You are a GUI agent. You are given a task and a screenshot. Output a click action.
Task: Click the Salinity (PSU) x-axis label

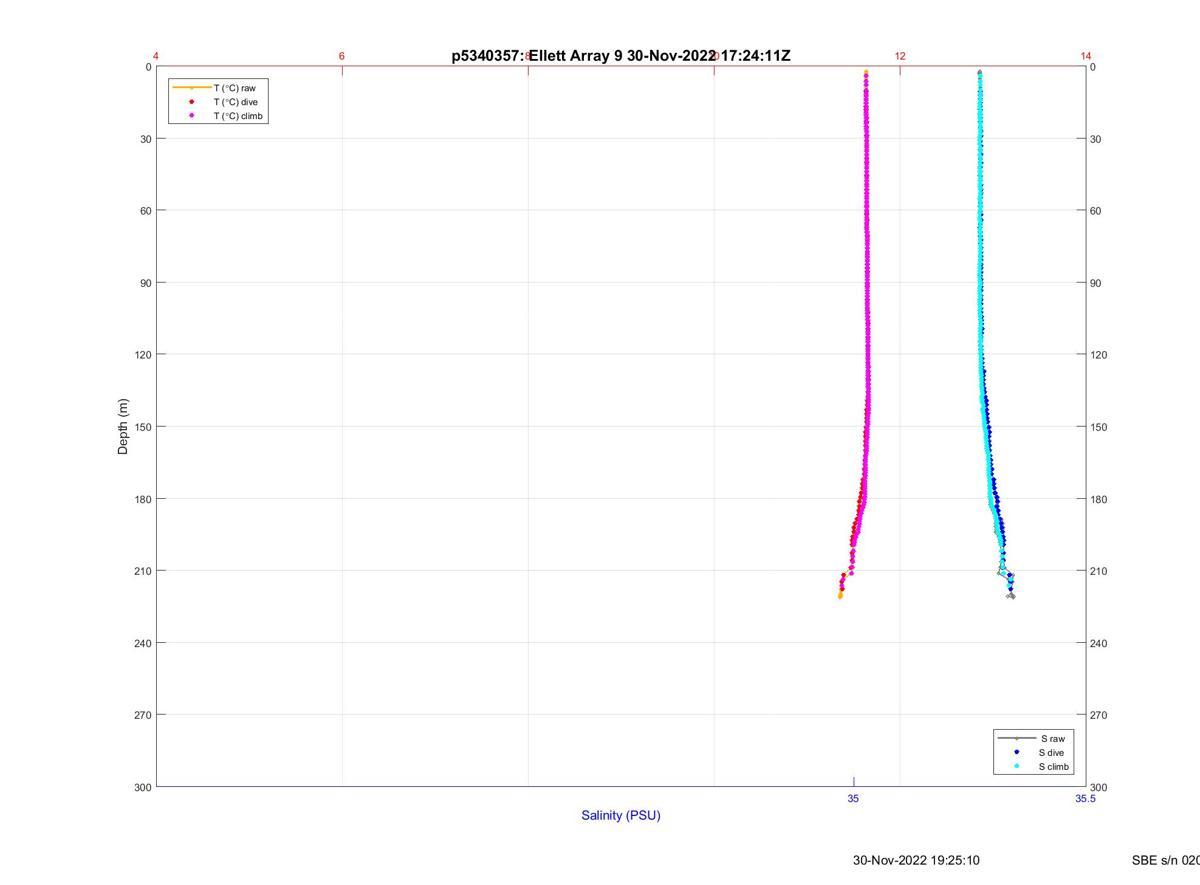621,815
